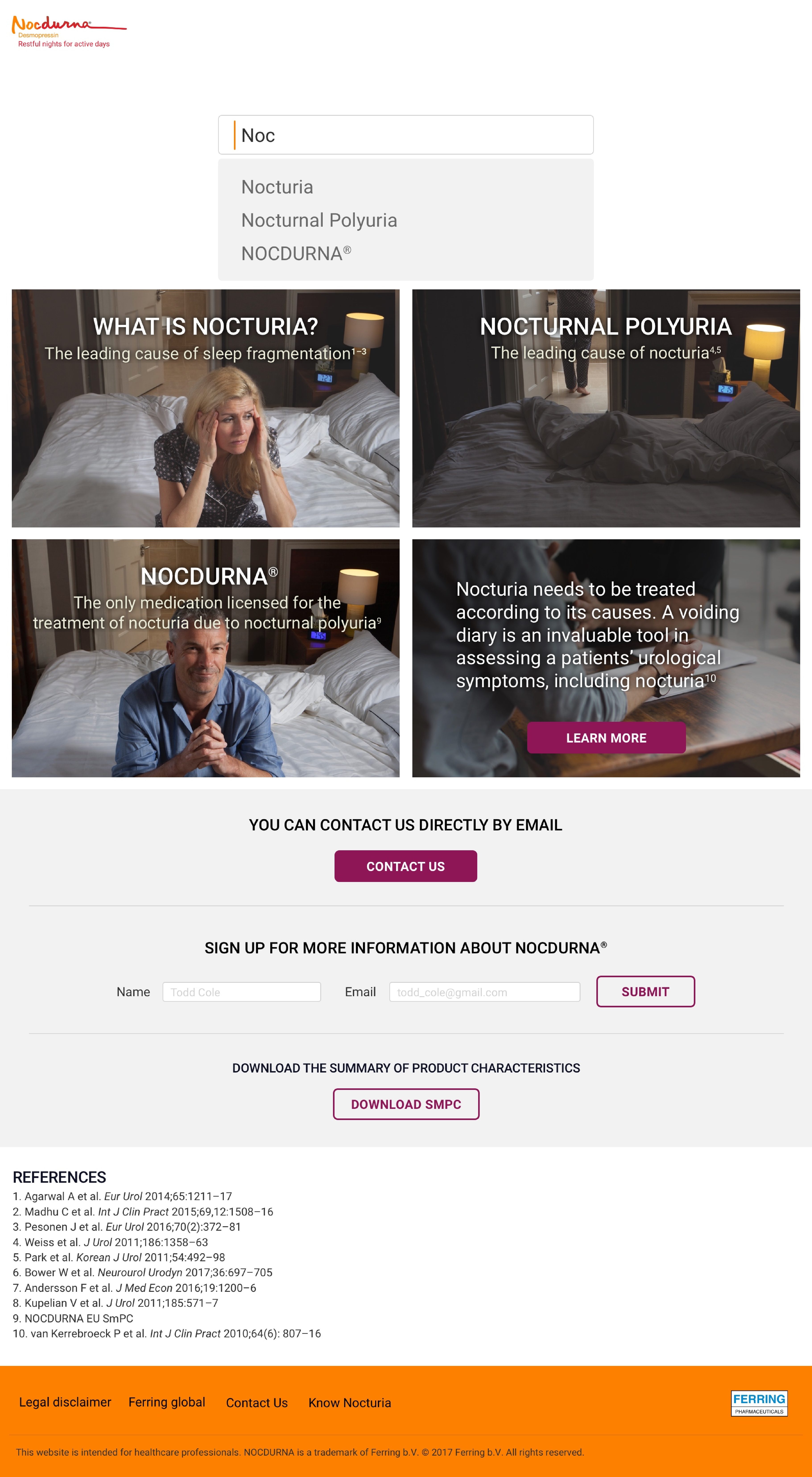Screen dimensions: 812x1477
Task: Open the NOCDURNA medication image tile
Action: [206, 658]
